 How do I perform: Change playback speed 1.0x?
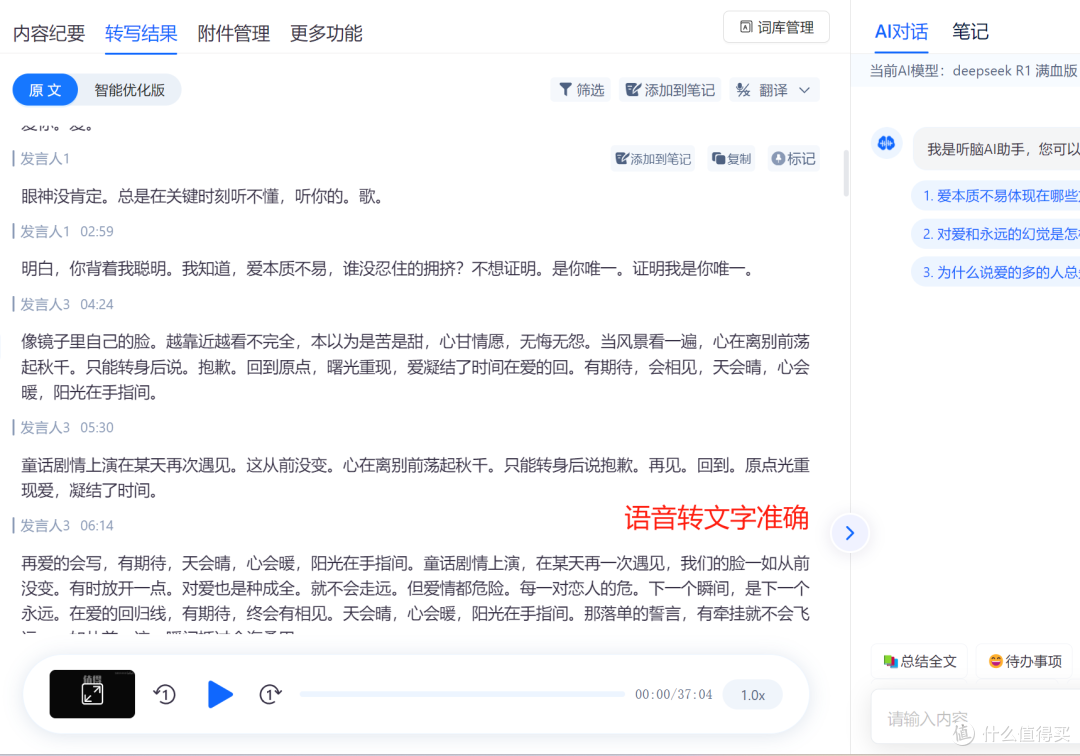[753, 695]
